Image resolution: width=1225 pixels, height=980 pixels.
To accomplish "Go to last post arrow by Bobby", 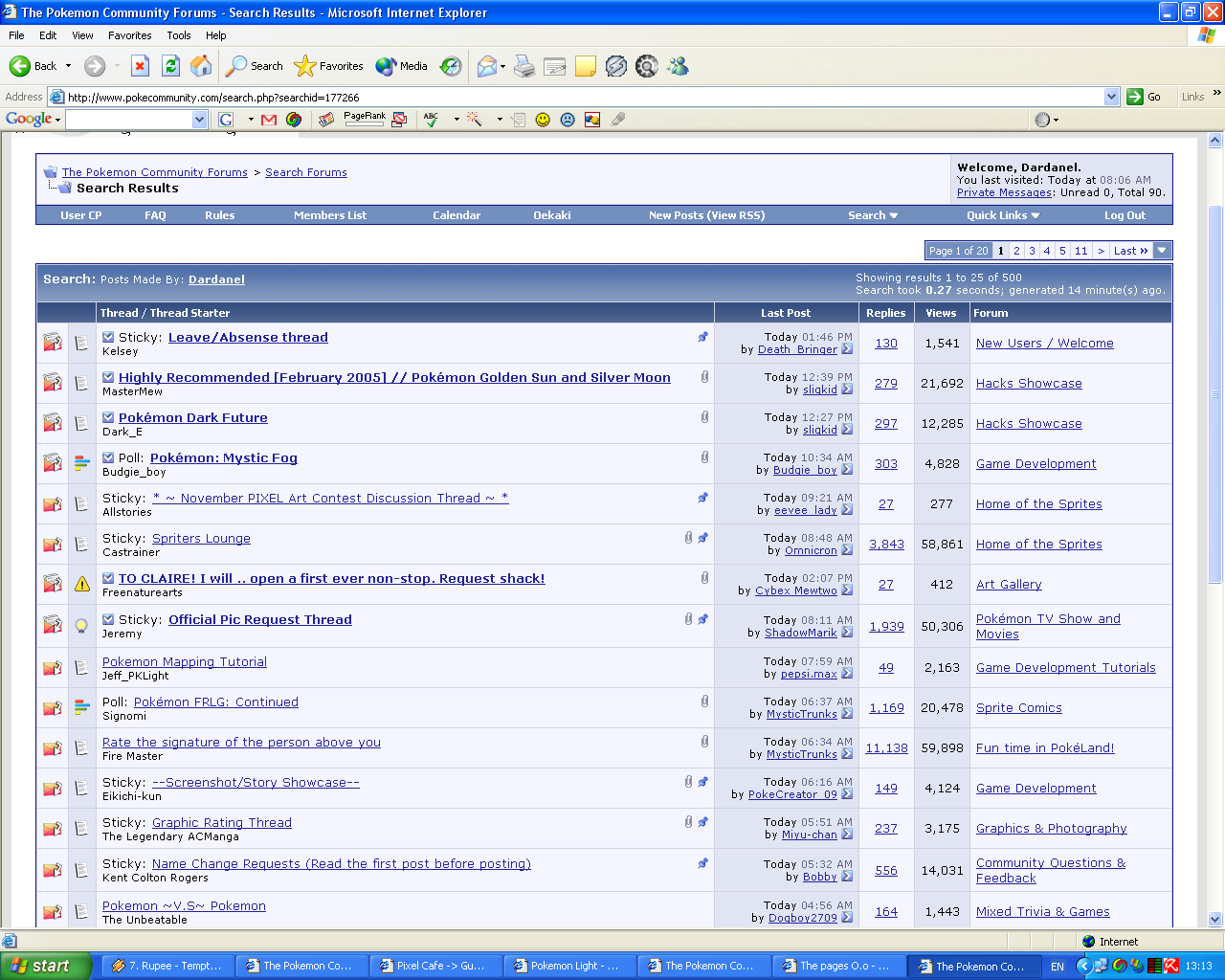I will pos(847,877).
